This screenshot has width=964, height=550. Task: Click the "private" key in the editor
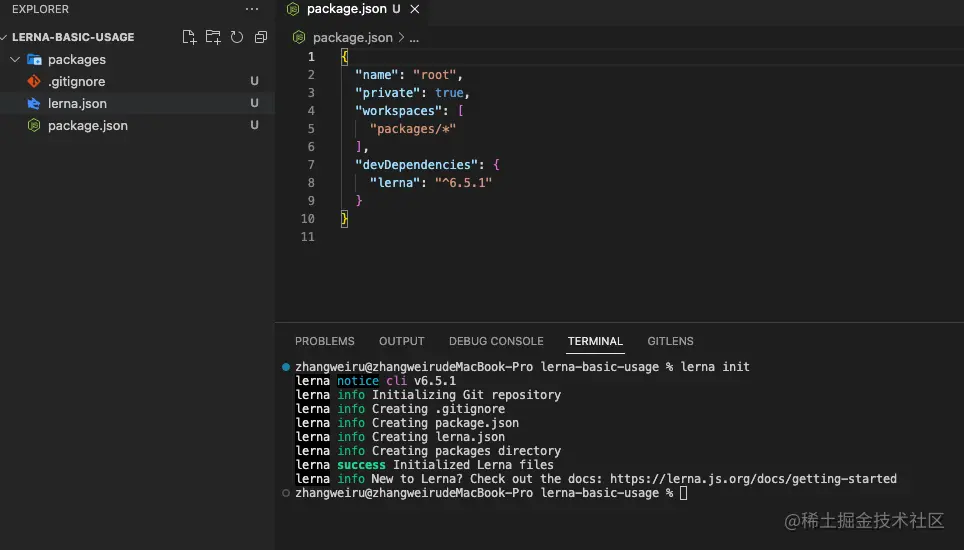(387, 93)
